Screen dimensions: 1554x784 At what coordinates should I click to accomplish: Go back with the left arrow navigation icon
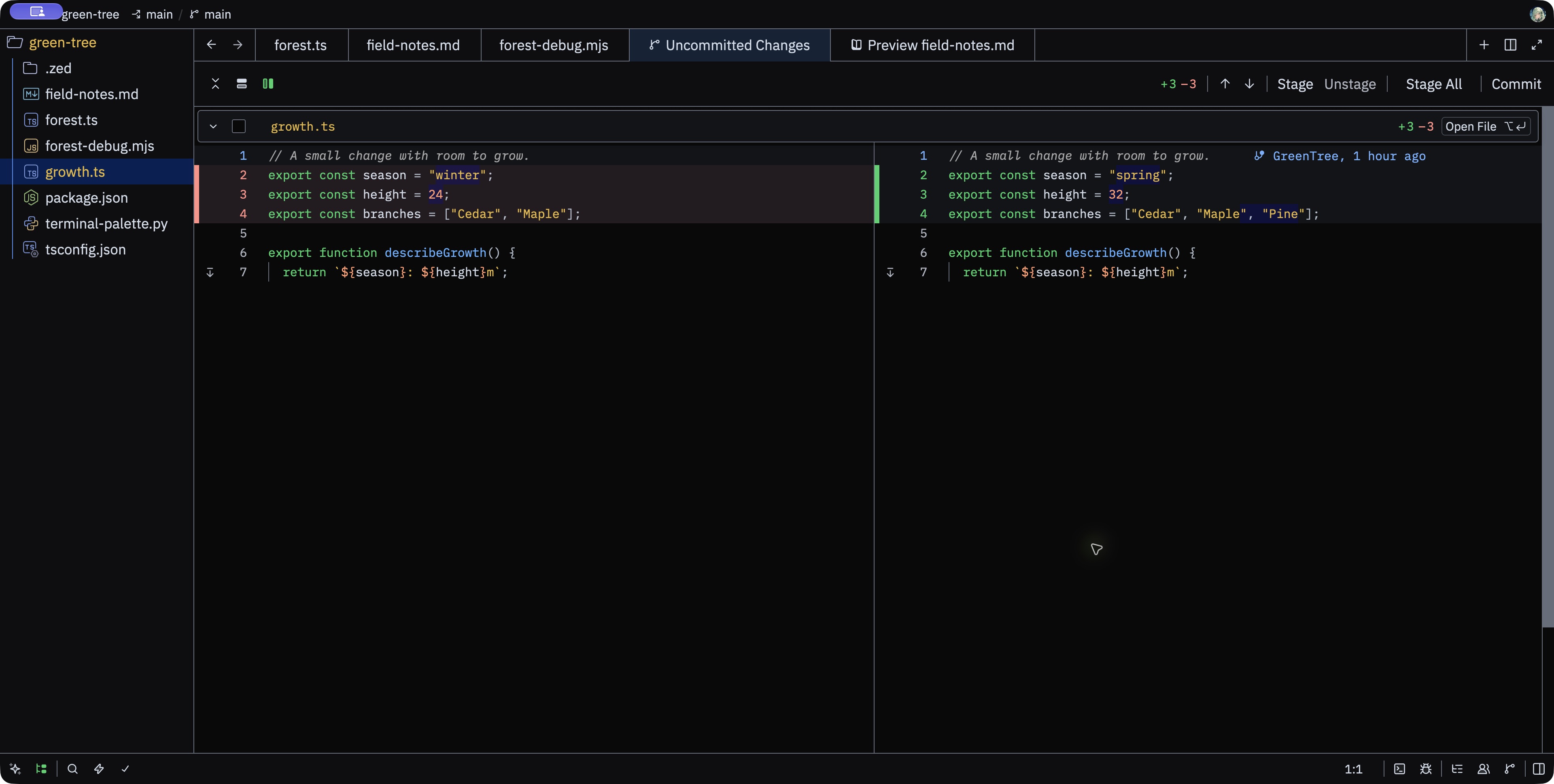(x=211, y=44)
